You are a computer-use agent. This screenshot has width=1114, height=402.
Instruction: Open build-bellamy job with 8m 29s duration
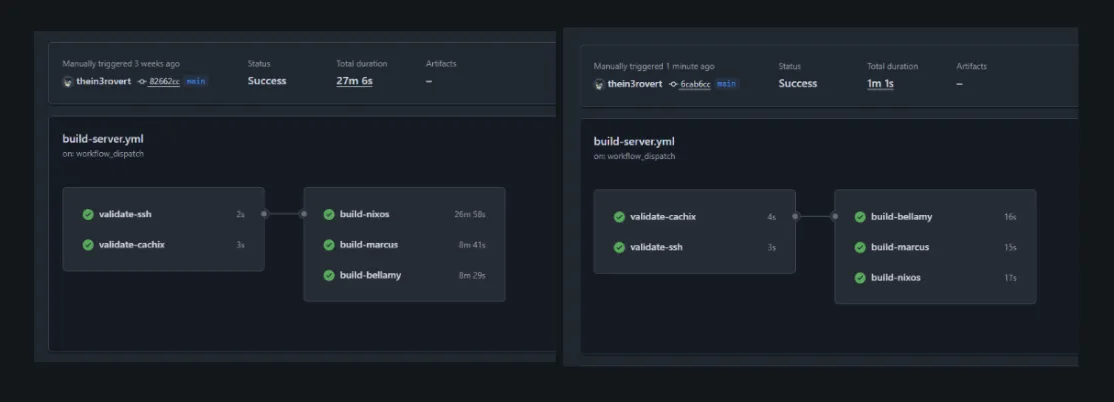tap(370, 274)
